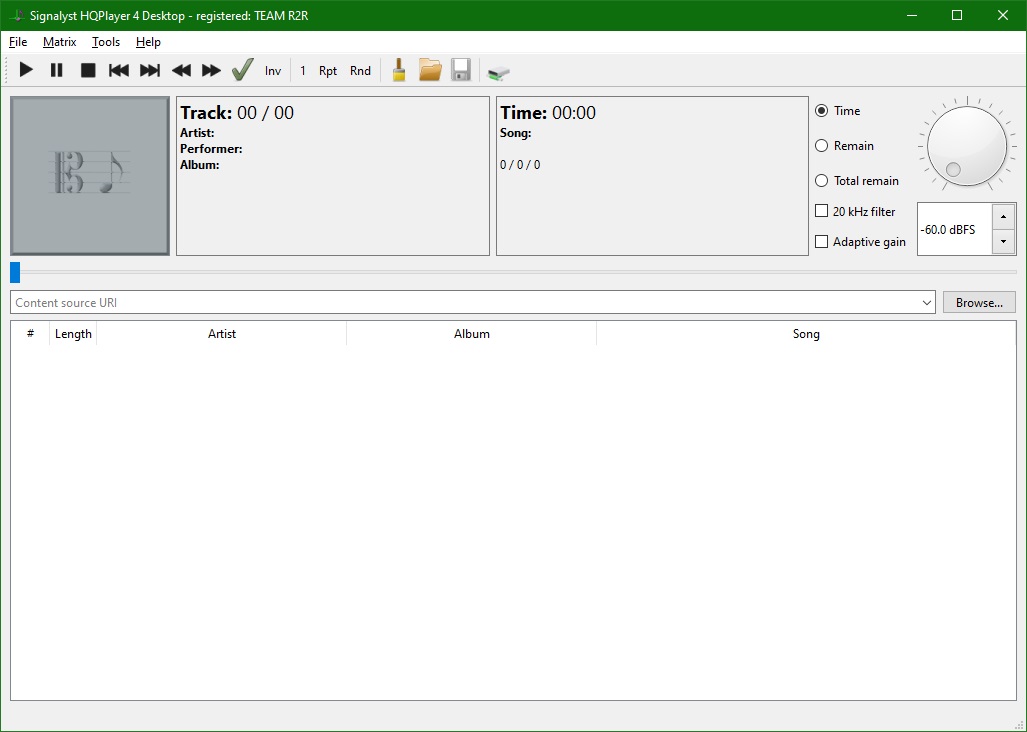Skip to the next track
The height and width of the screenshot is (732, 1027).
point(149,69)
